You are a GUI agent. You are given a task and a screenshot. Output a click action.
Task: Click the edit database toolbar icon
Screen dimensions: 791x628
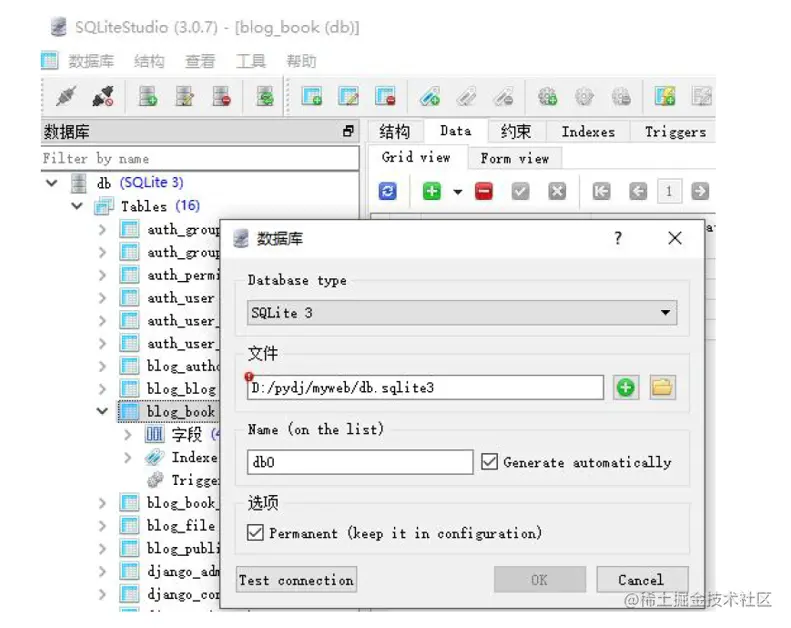185,96
